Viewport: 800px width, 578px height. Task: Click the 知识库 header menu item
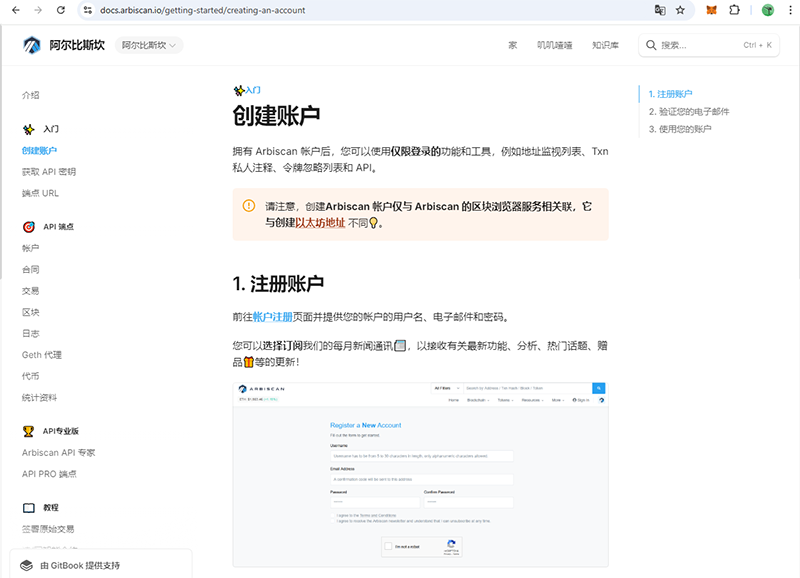605,45
